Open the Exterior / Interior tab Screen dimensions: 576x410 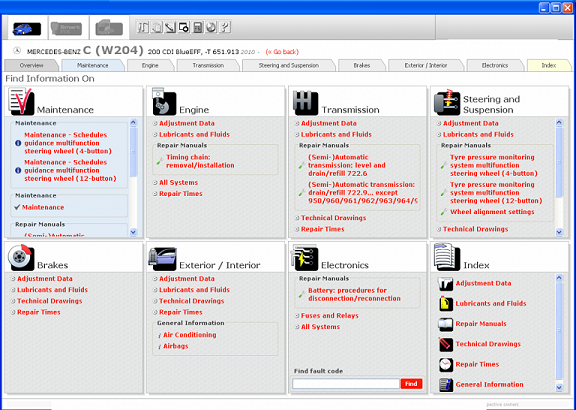click(426, 65)
